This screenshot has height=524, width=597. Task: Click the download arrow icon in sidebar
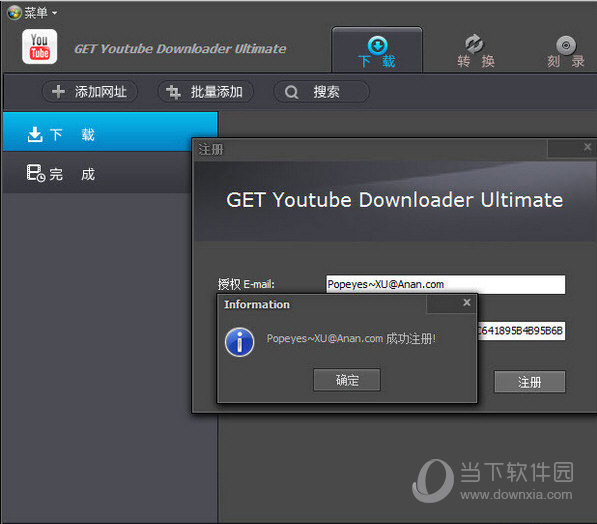(35, 134)
